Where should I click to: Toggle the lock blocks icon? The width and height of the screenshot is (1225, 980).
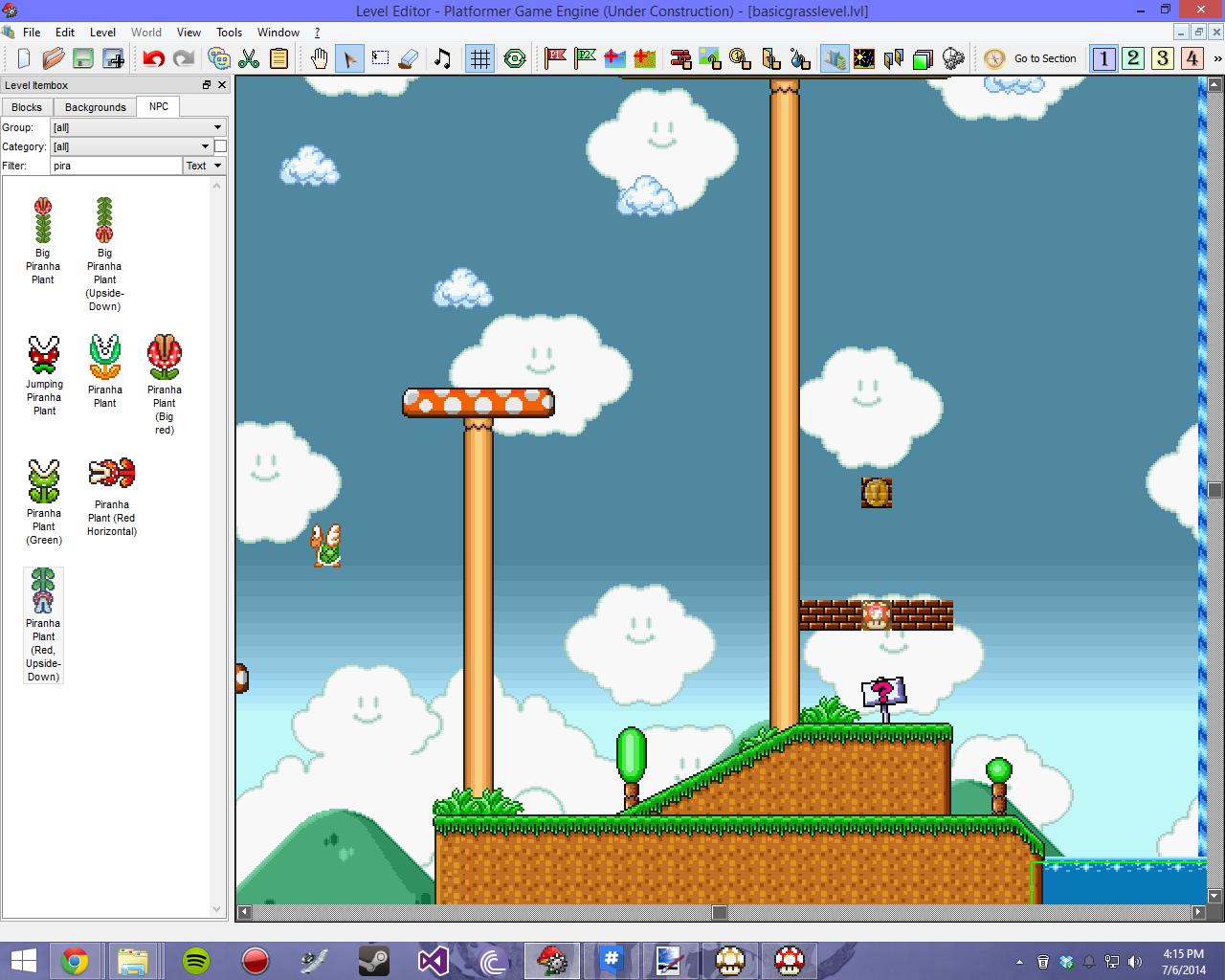pos(680,58)
